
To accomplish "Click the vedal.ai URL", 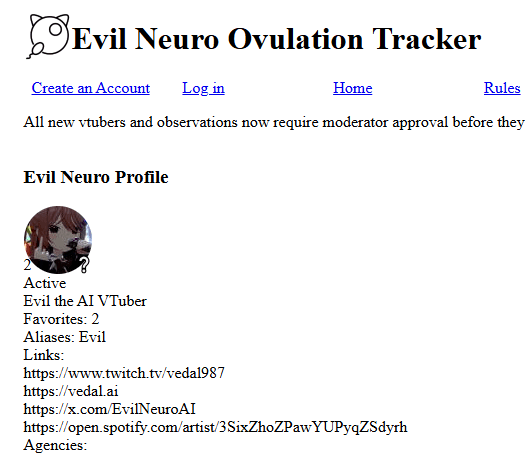I will tap(71, 391).
